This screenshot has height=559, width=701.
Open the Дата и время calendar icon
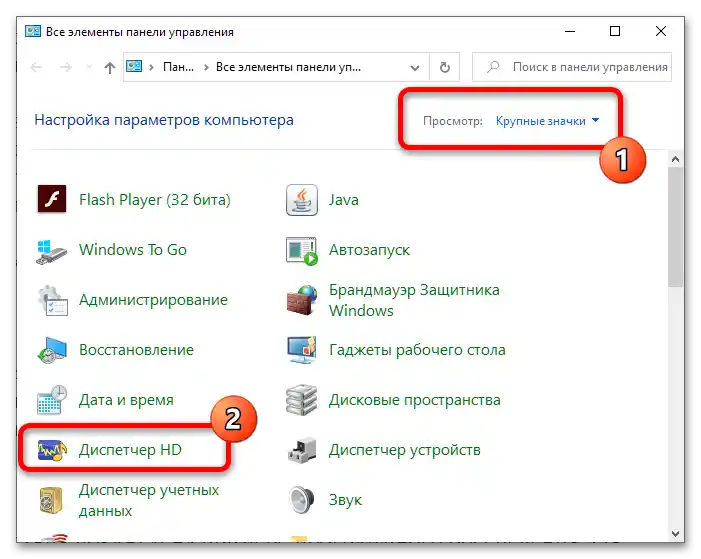click(x=52, y=400)
